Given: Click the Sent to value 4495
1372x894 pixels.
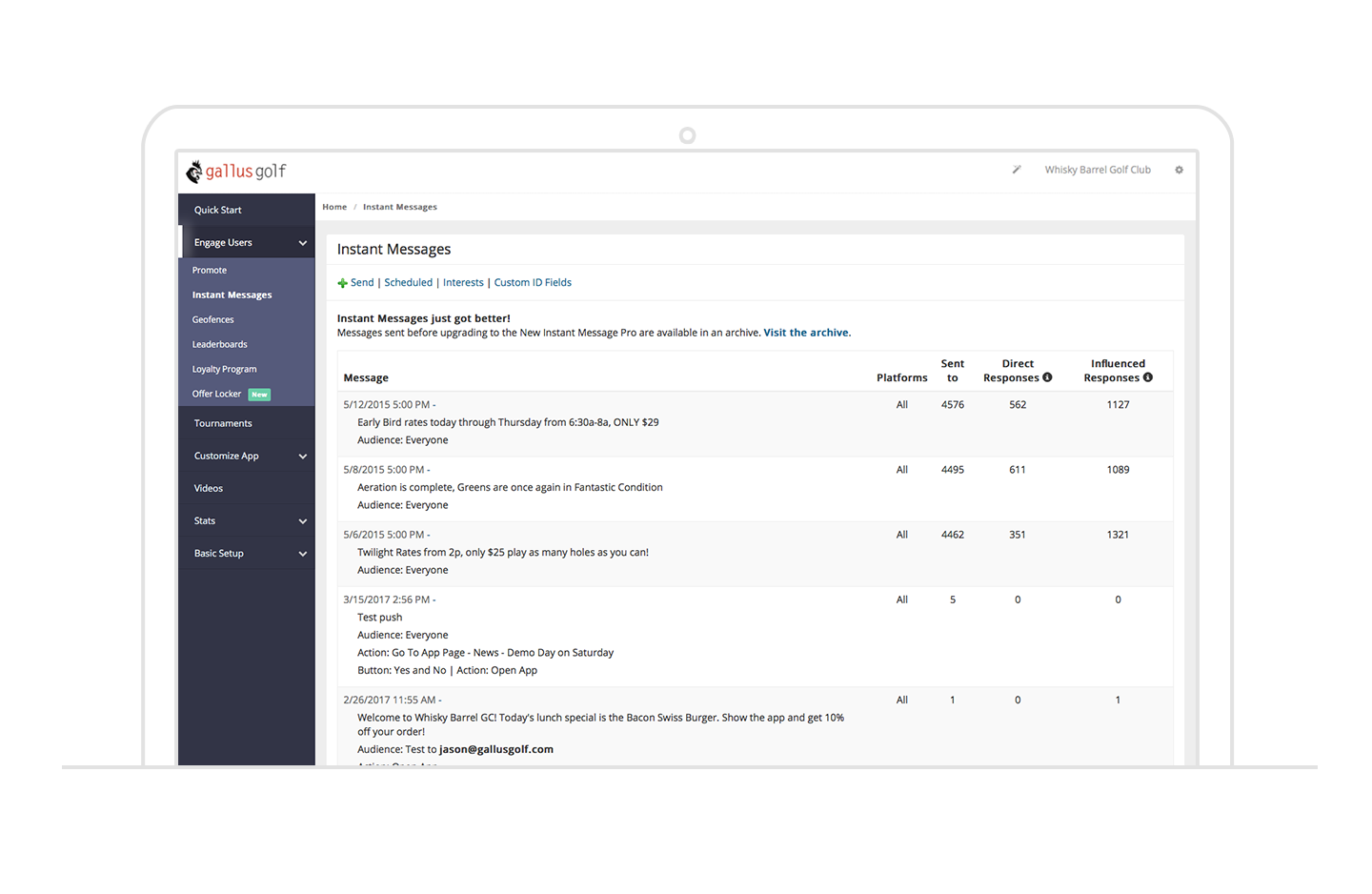Looking at the screenshot, I should 953,470.
